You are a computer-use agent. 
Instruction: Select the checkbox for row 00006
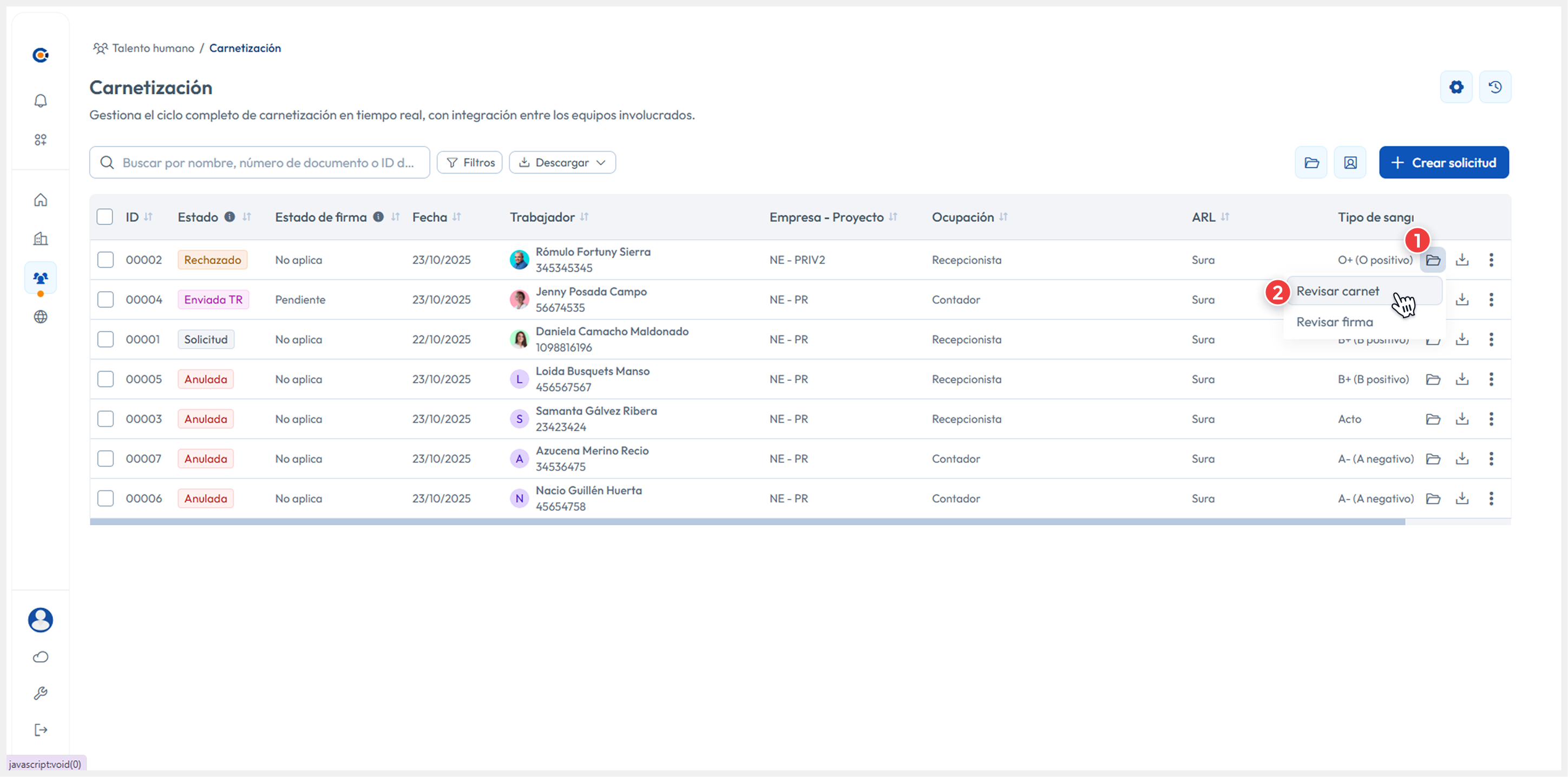click(106, 498)
